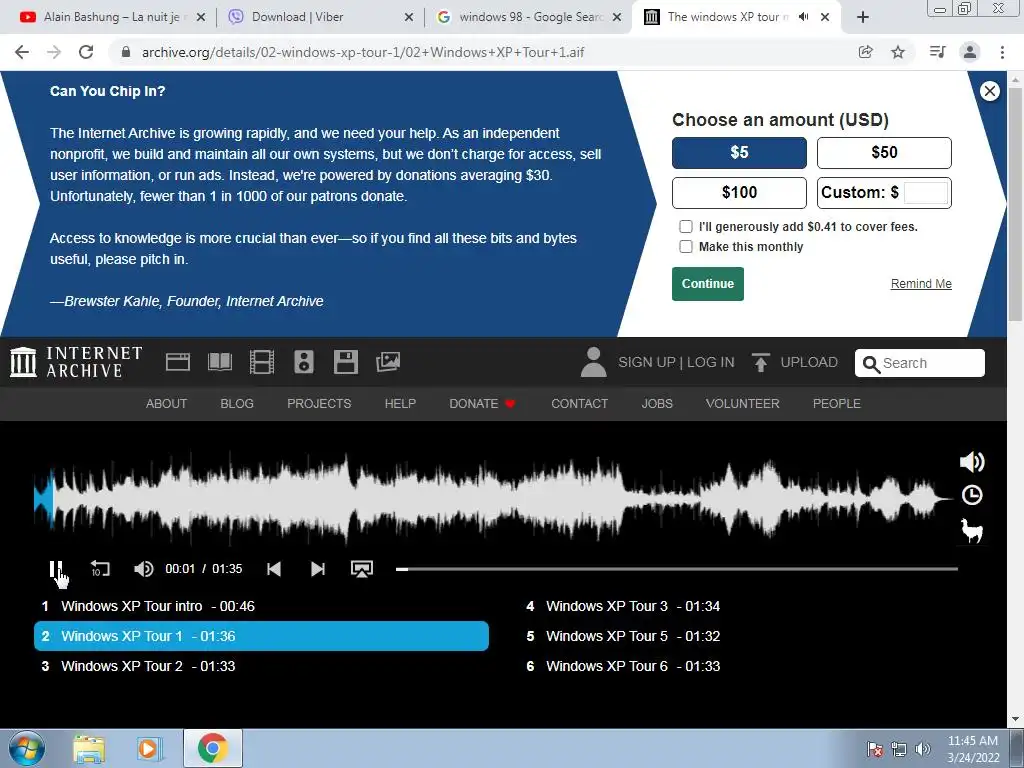
Task: Open a new browser tab
Action: pos(863,17)
